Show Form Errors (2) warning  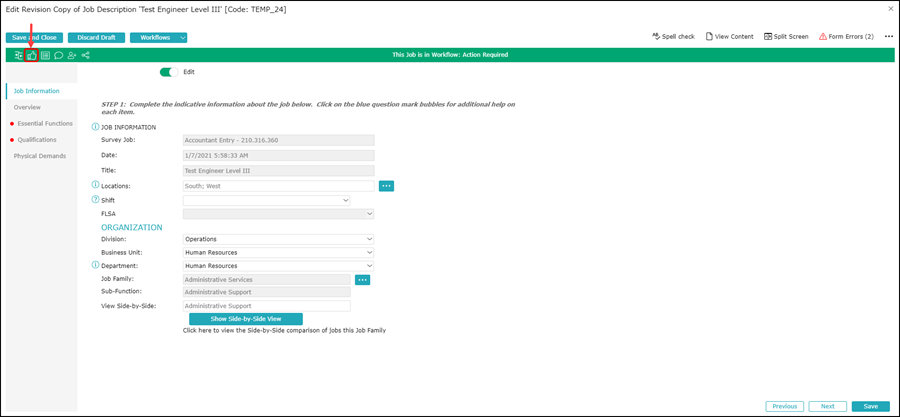point(846,37)
